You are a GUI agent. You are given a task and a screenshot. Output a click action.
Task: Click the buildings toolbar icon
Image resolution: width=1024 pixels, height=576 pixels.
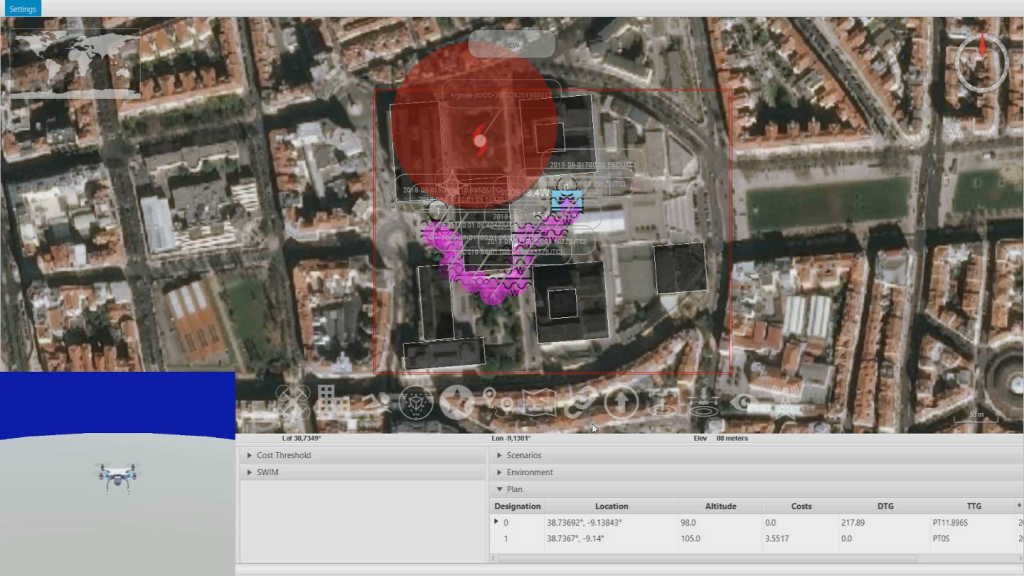tap(332, 400)
